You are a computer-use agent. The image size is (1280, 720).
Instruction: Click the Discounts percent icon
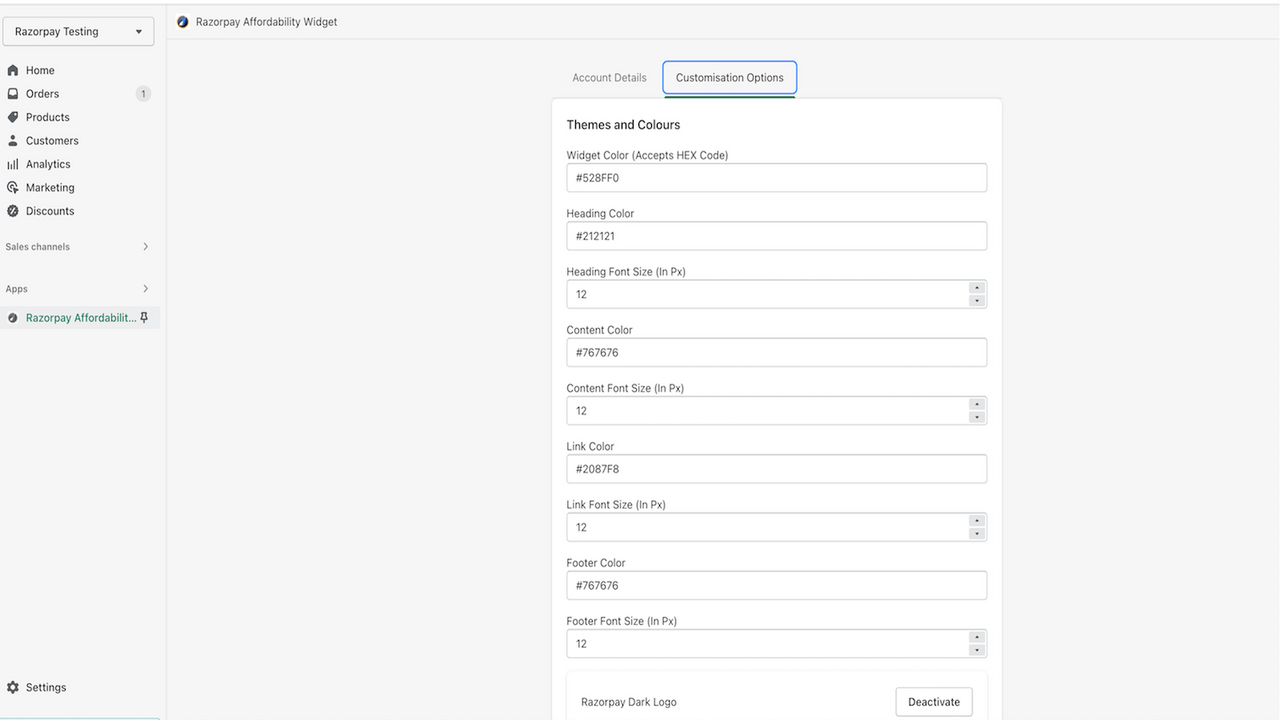tap(12, 210)
